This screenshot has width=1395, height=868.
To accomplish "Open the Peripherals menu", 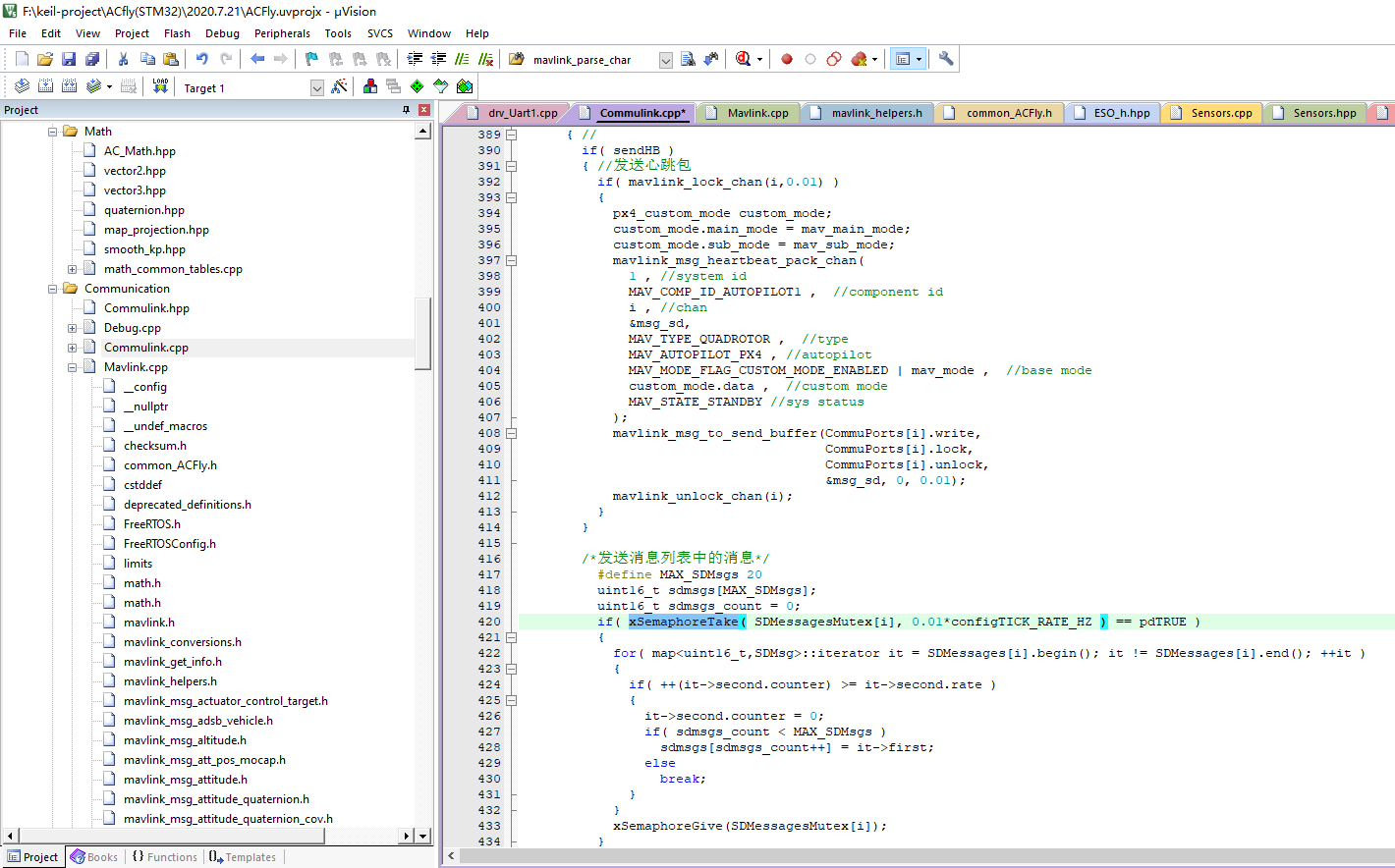I will [282, 33].
